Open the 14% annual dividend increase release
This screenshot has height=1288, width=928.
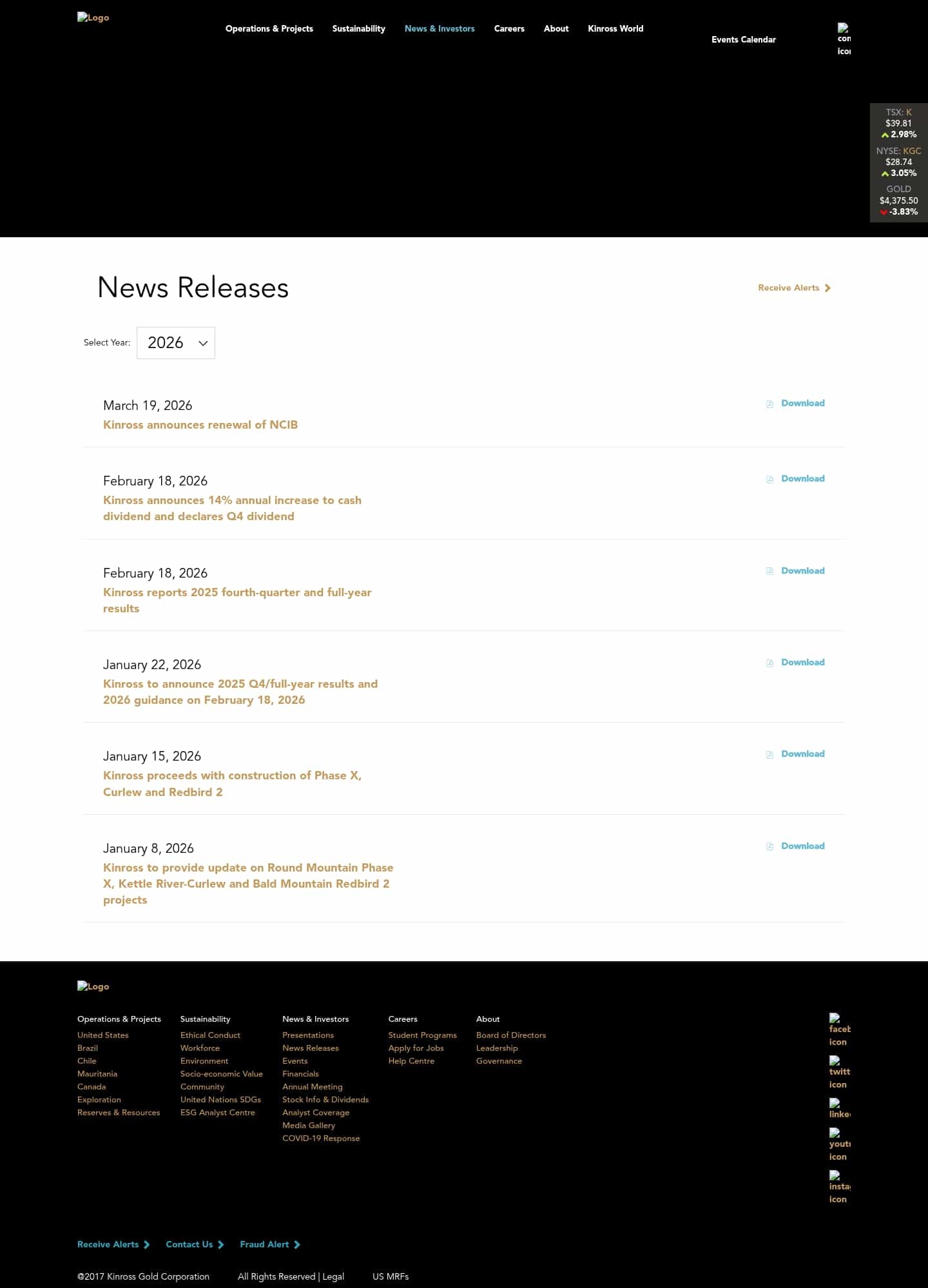coord(232,508)
